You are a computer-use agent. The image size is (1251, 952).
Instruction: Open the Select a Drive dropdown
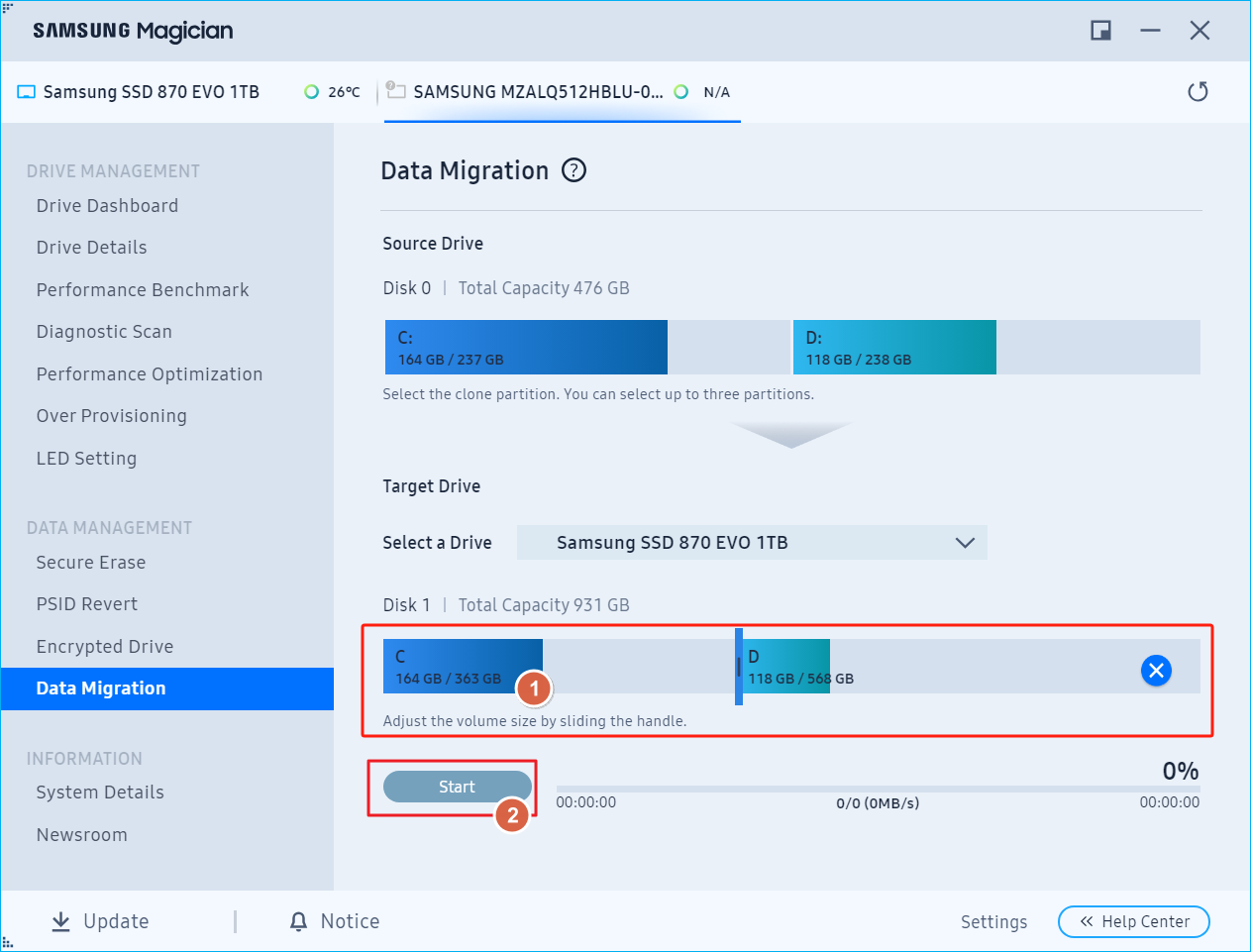click(x=752, y=542)
